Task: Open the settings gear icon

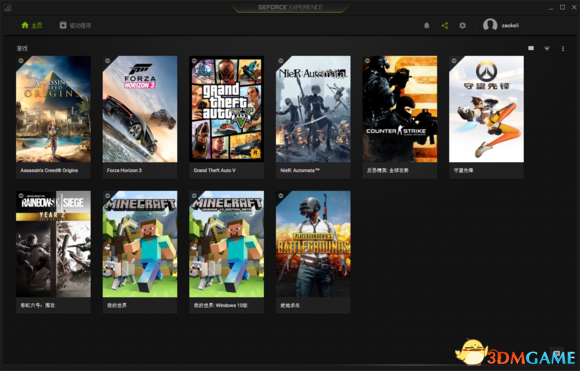Action: coord(462,25)
